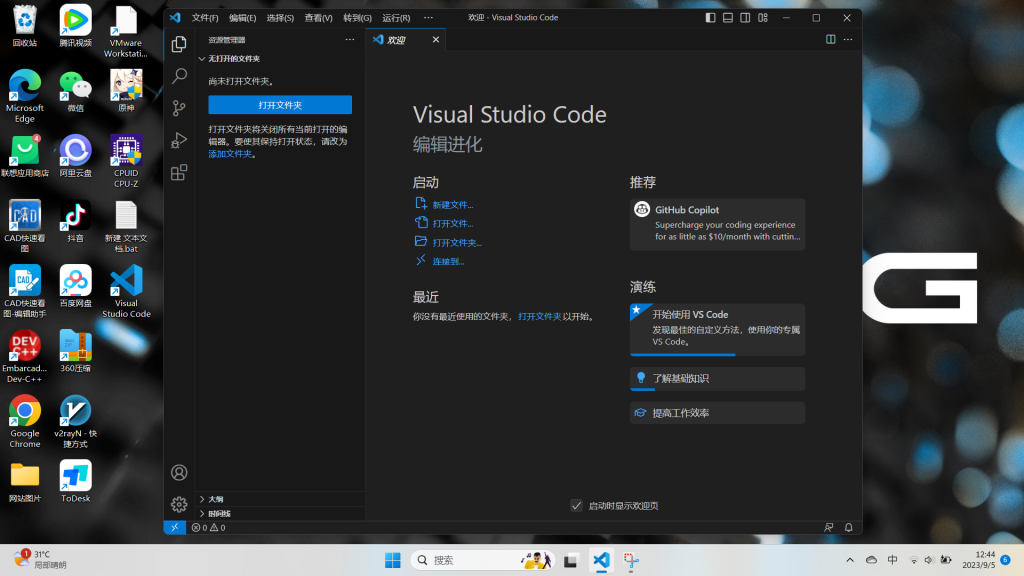Open the 选择(S) menu
Image resolution: width=1024 pixels, height=576 pixels.
tap(280, 18)
